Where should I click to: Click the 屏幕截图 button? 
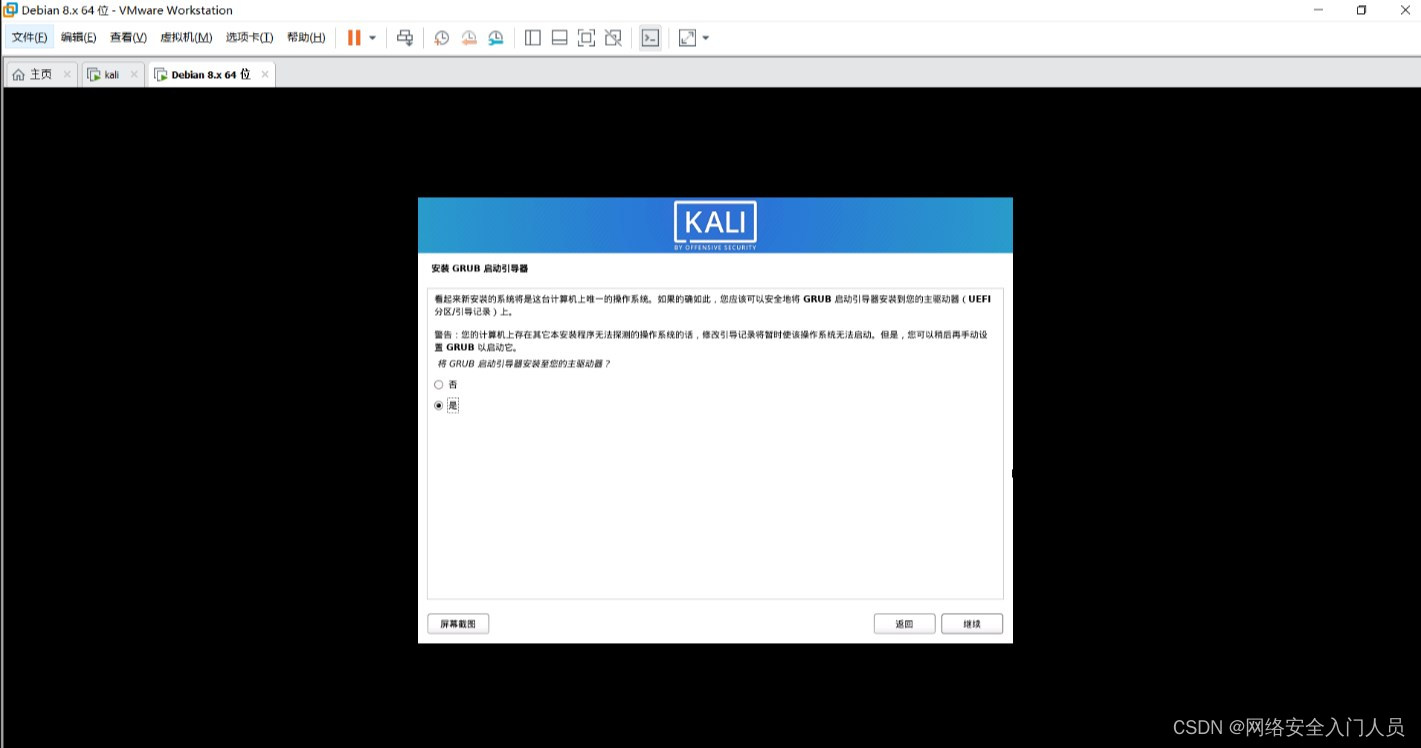457,623
